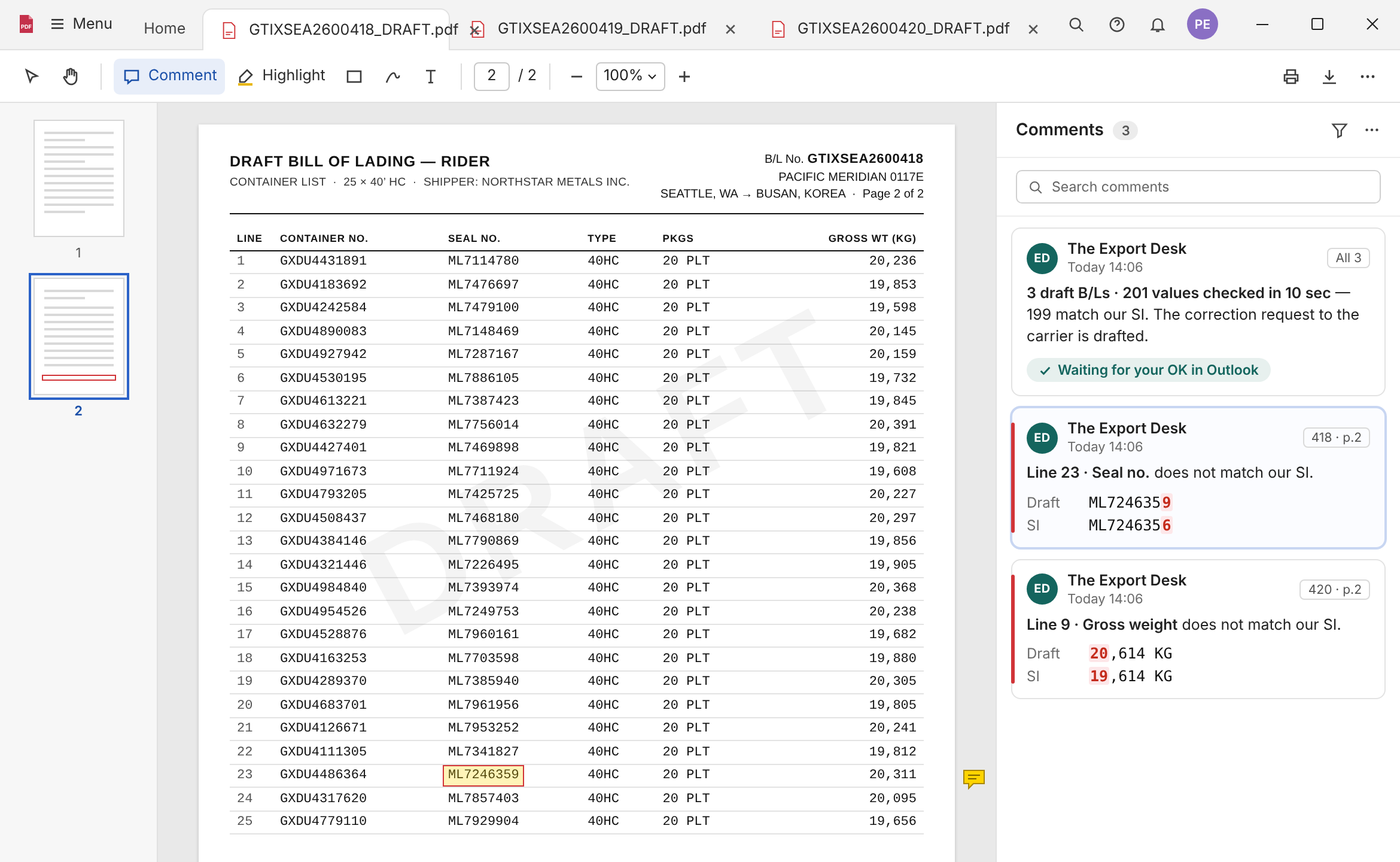Jump to the 418 · p.2 comment reference
The width and height of the screenshot is (1400, 862).
1336,438
